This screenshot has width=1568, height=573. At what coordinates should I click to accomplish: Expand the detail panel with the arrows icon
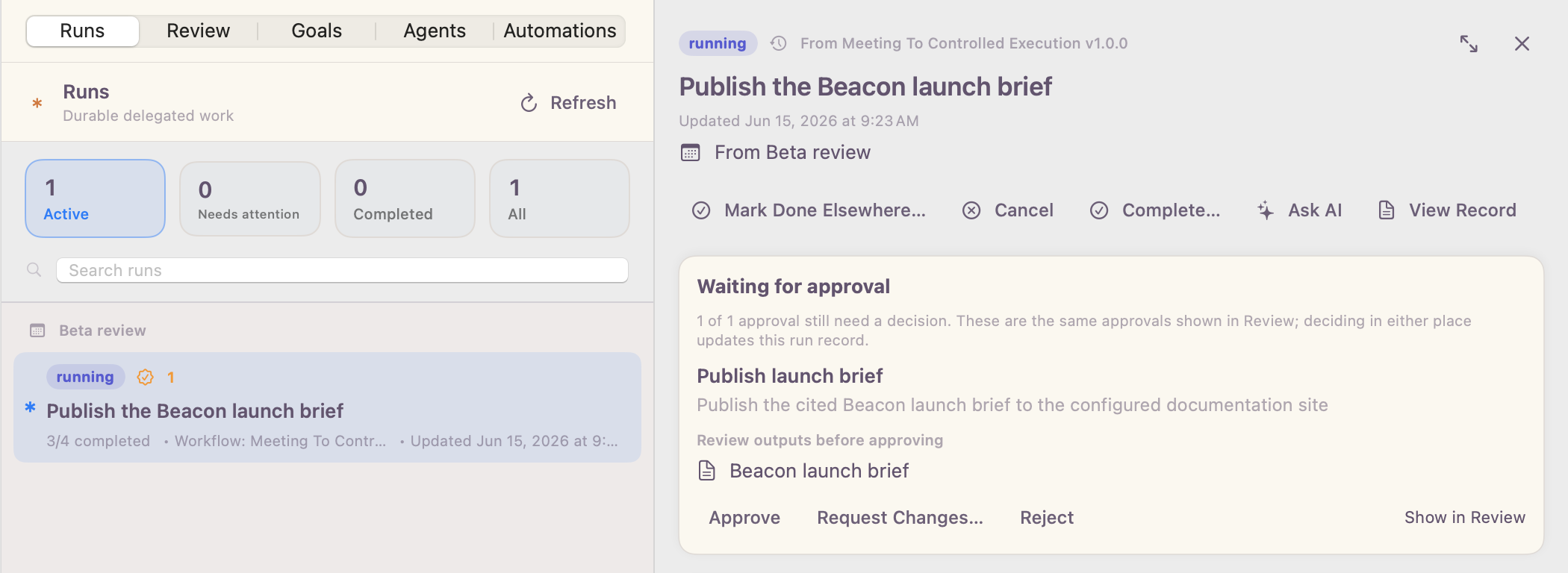point(1469,44)
